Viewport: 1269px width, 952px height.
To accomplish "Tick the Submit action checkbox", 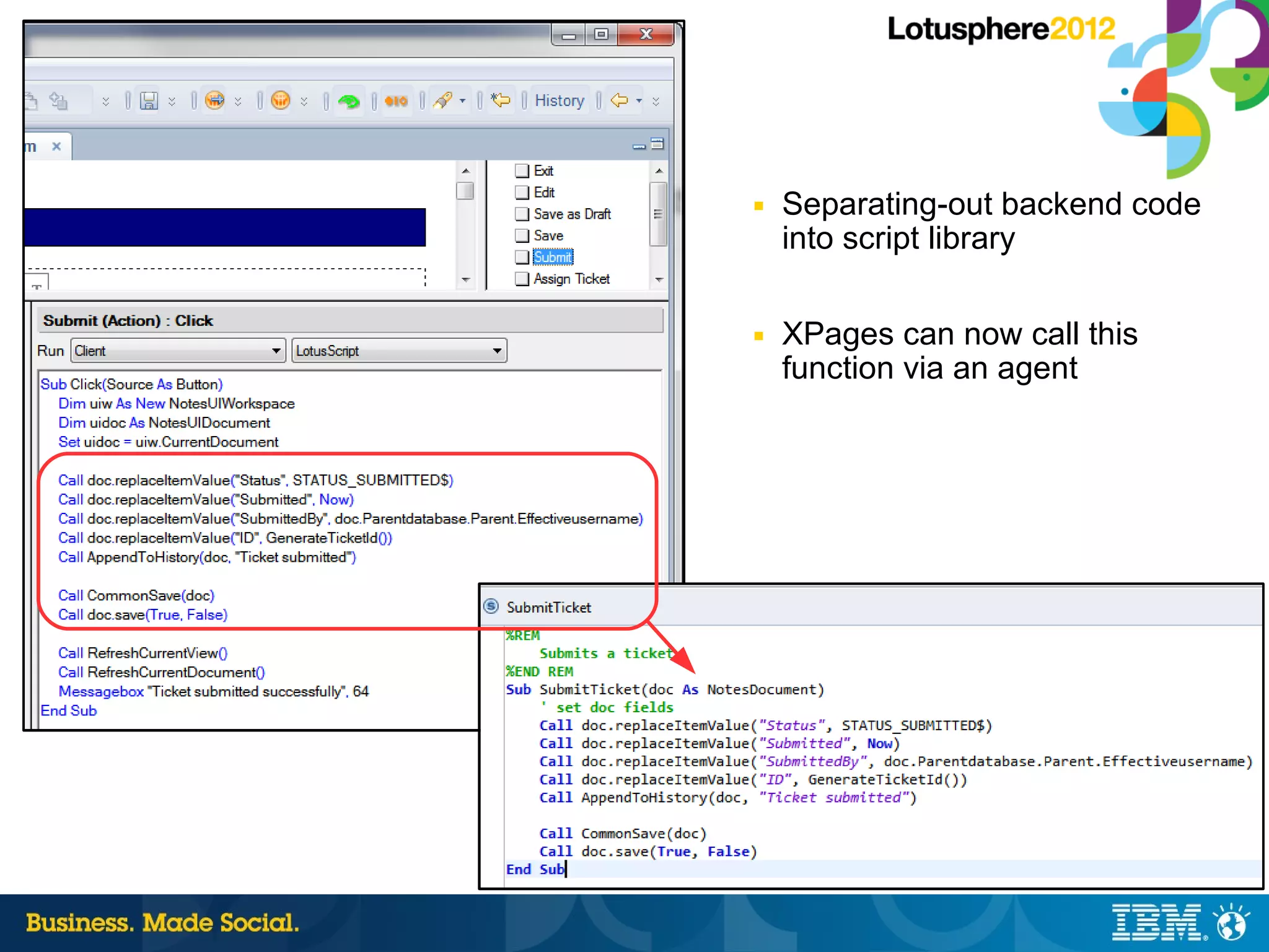I will [522, 257].
